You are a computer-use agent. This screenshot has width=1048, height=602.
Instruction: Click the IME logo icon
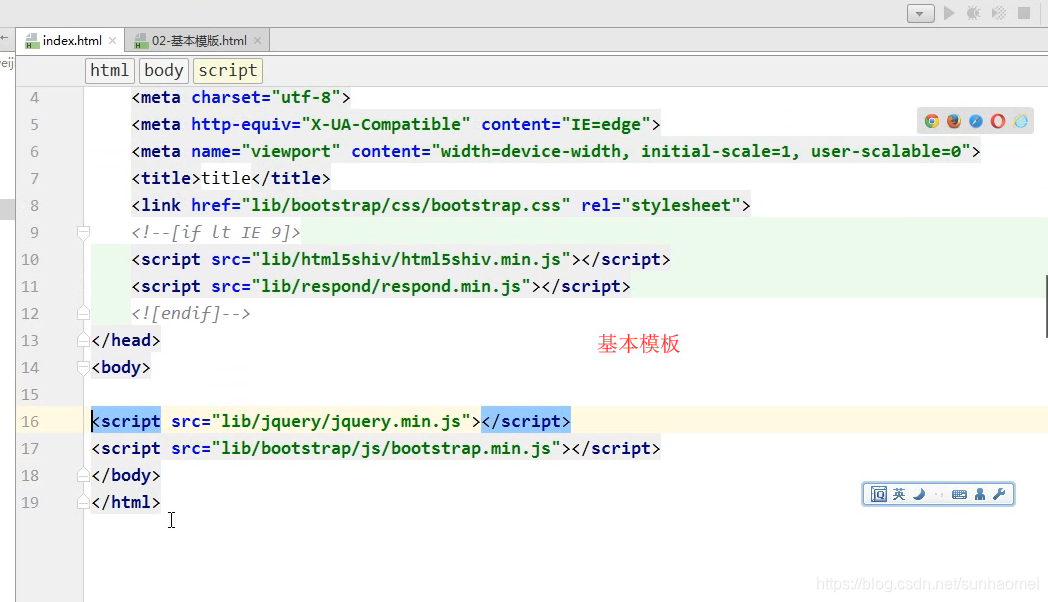(x=879, y=494)
